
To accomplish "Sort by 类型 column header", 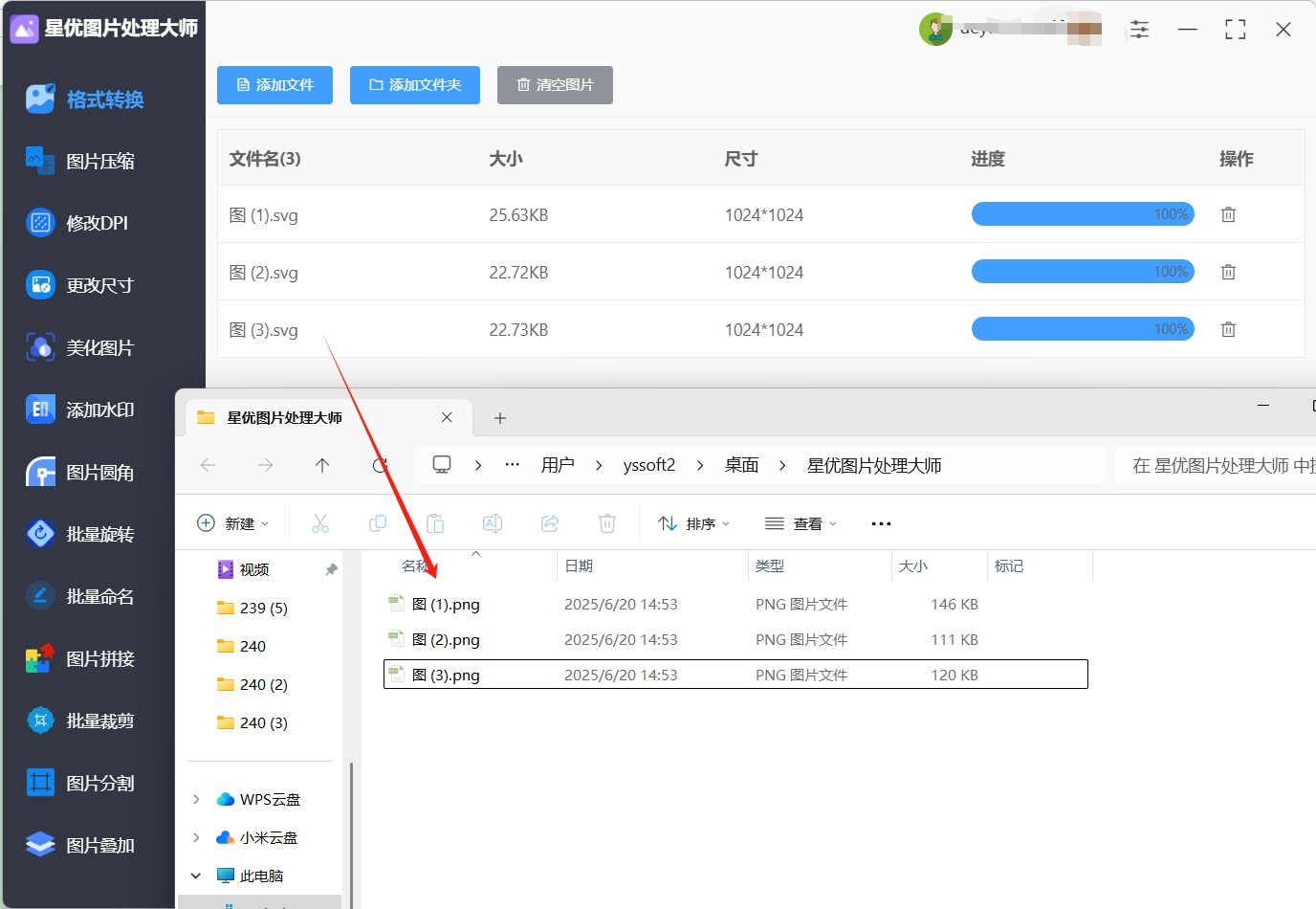I will click(x=821, y=566).
